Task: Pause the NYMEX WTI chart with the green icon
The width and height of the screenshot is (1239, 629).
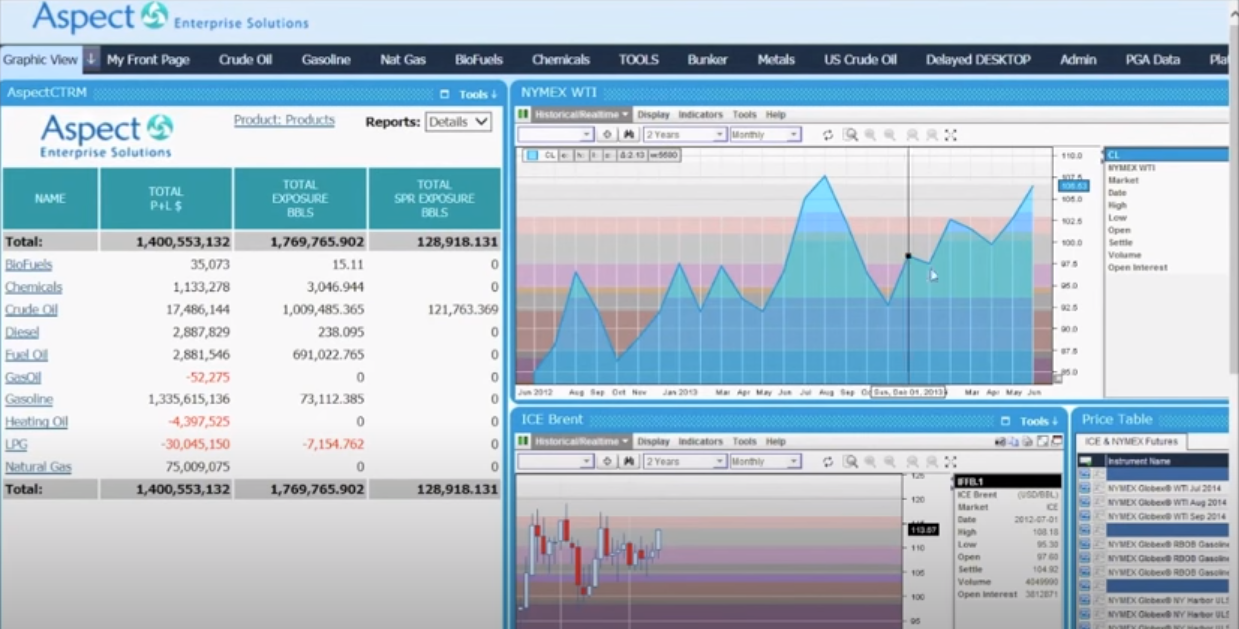Action: (x=523, y=115)
